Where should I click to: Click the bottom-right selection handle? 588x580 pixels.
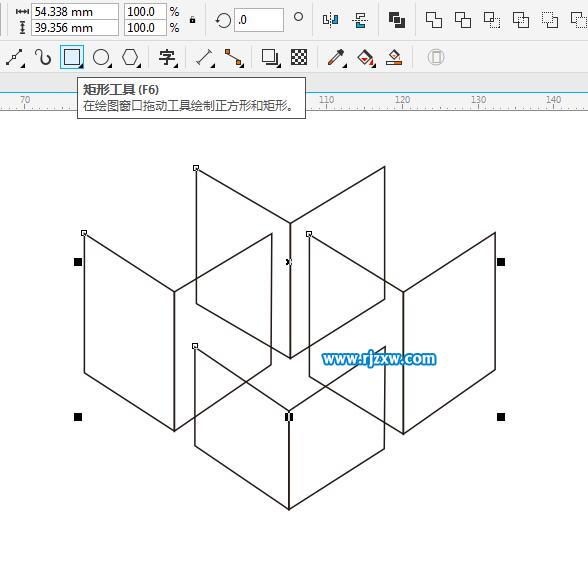point(501,417)
